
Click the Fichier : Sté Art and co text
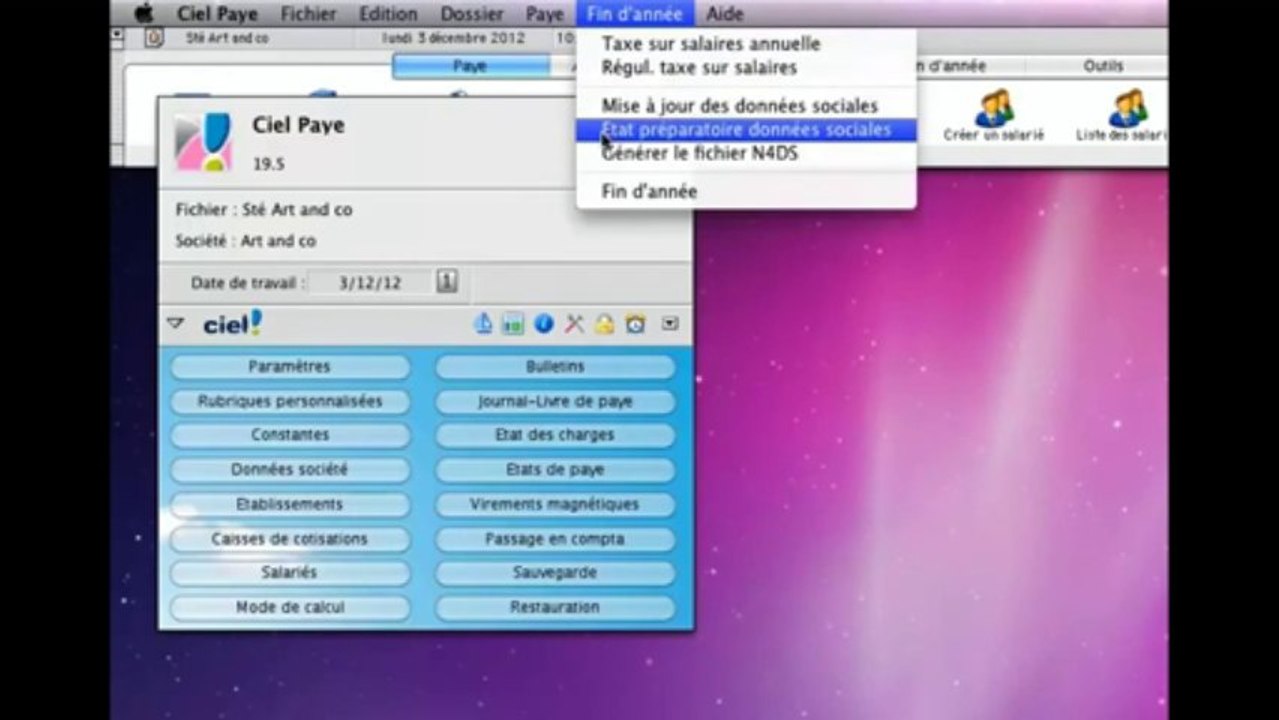click(x=264, y=210)
